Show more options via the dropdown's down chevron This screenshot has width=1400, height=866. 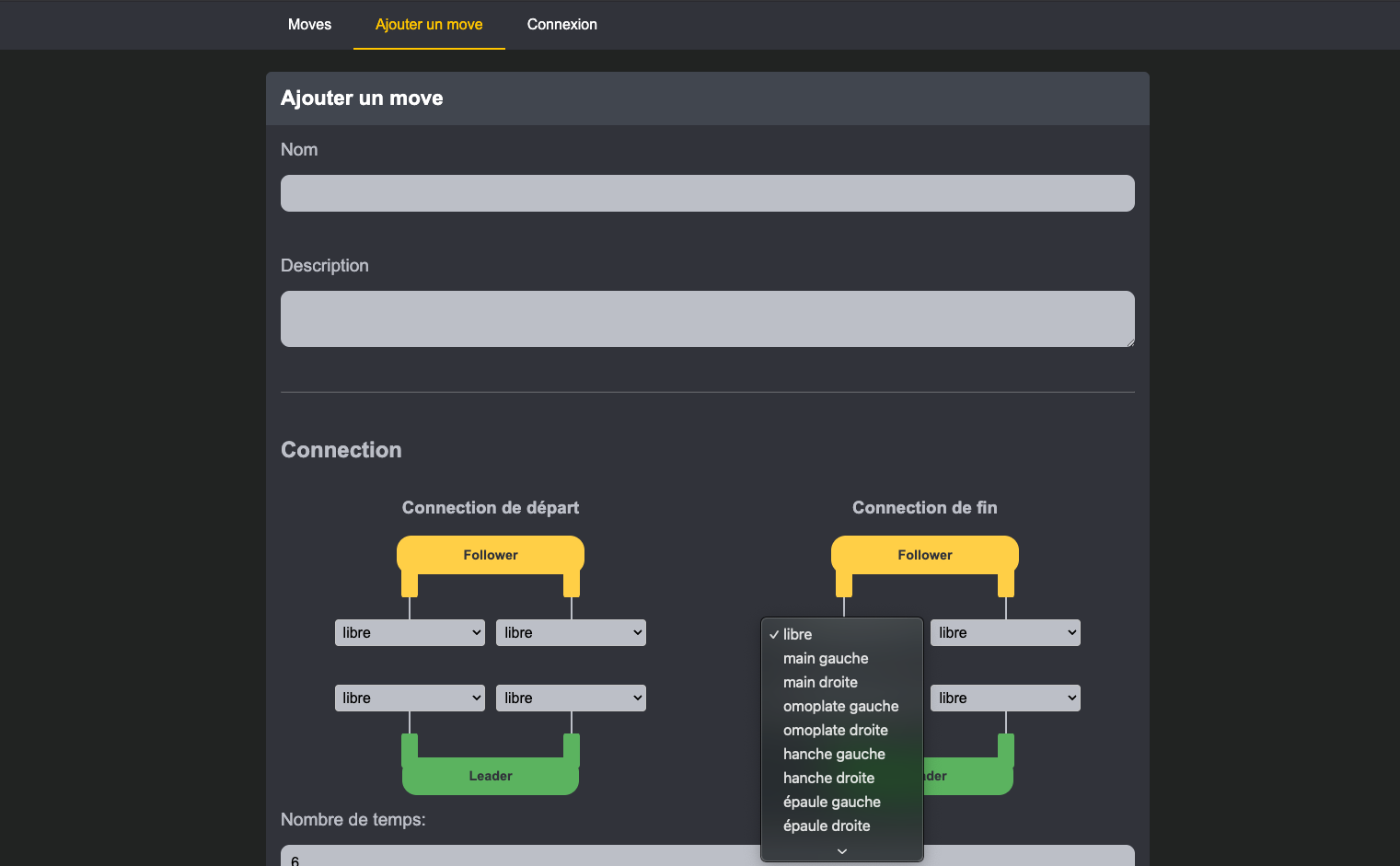(841, 851)
